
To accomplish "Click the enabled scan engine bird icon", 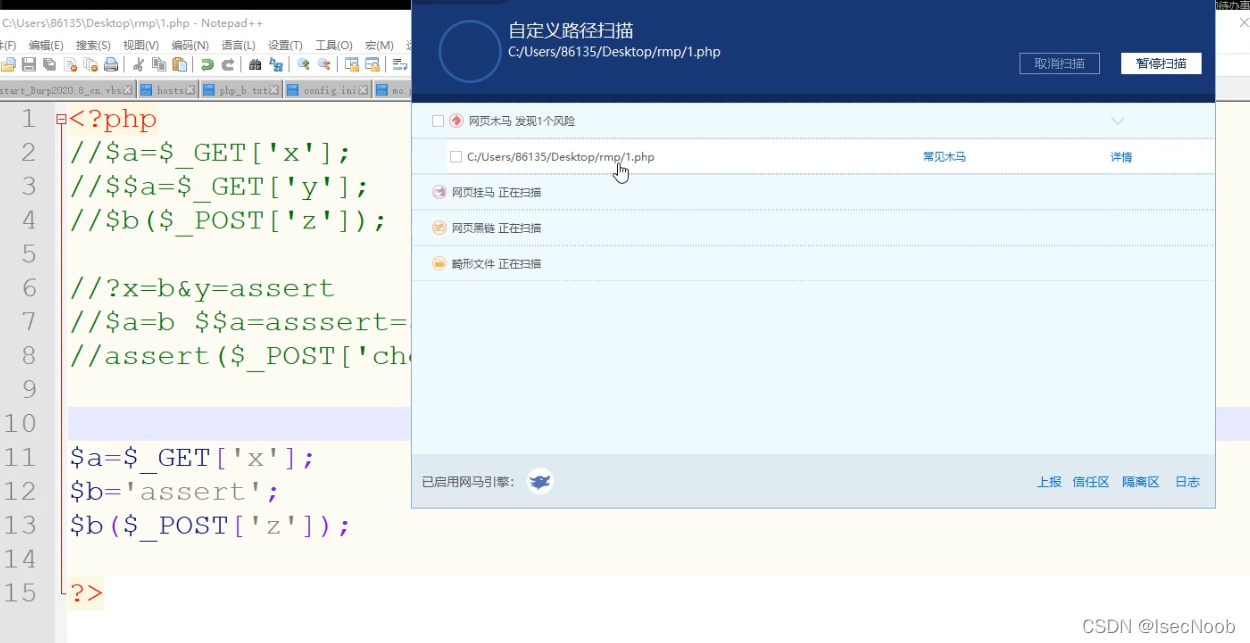I will tap(540, 482).
